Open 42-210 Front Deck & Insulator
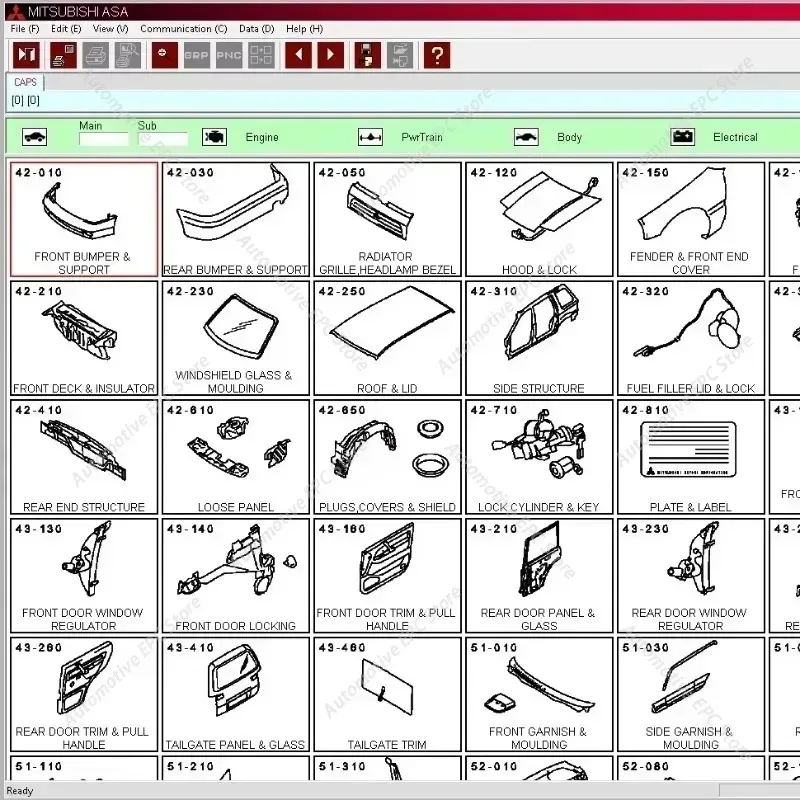The image size is (800, 800). pyautogui.click(x=84, y=338)
